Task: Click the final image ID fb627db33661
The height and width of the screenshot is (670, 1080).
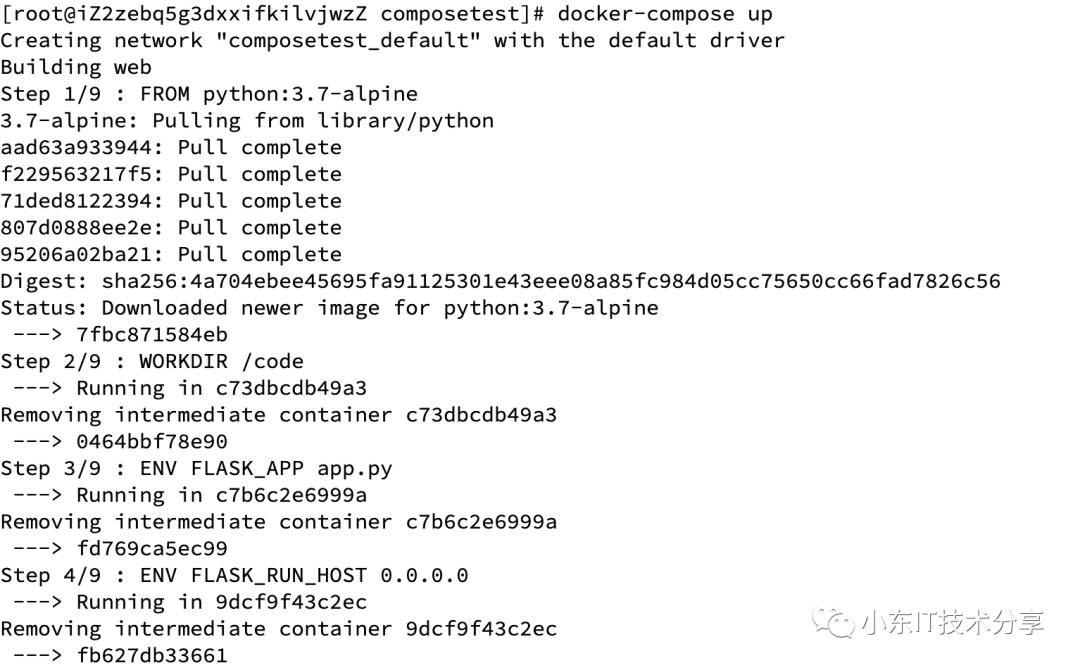Action: pos(152,656)
